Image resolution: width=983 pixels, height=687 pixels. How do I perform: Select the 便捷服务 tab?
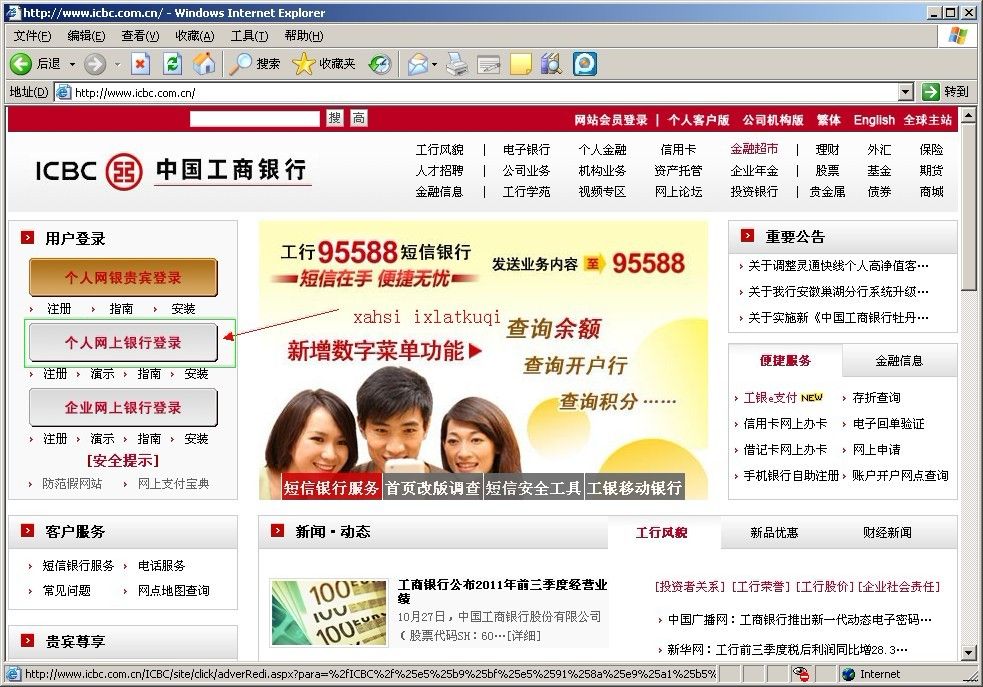[786, 360]
